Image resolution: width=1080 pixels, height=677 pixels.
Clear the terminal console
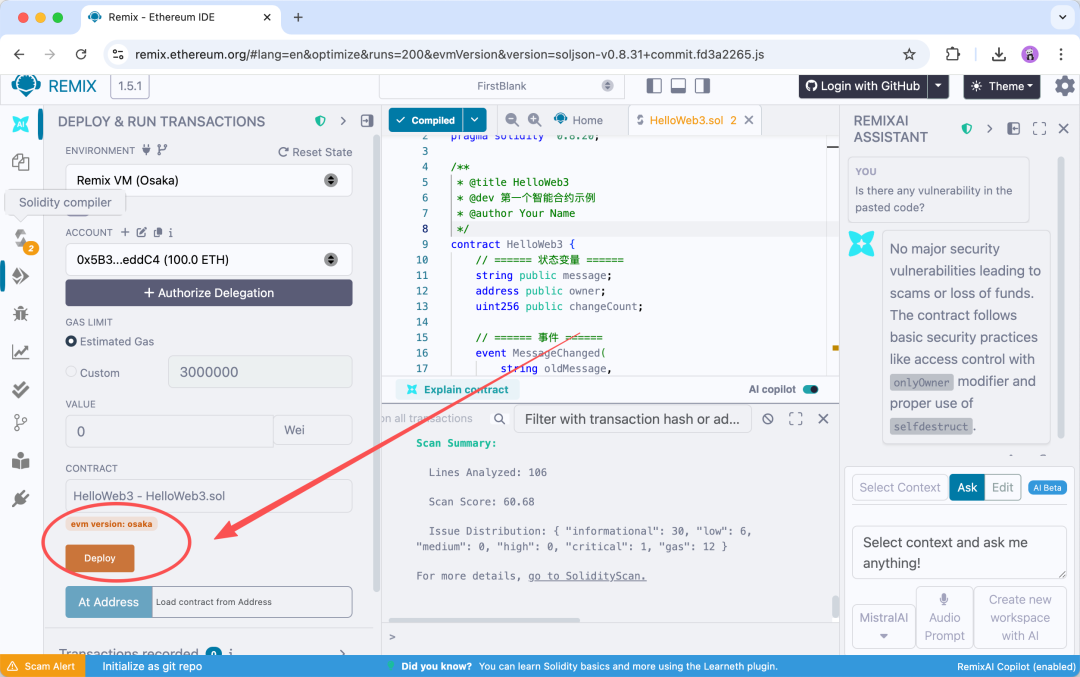768,419
